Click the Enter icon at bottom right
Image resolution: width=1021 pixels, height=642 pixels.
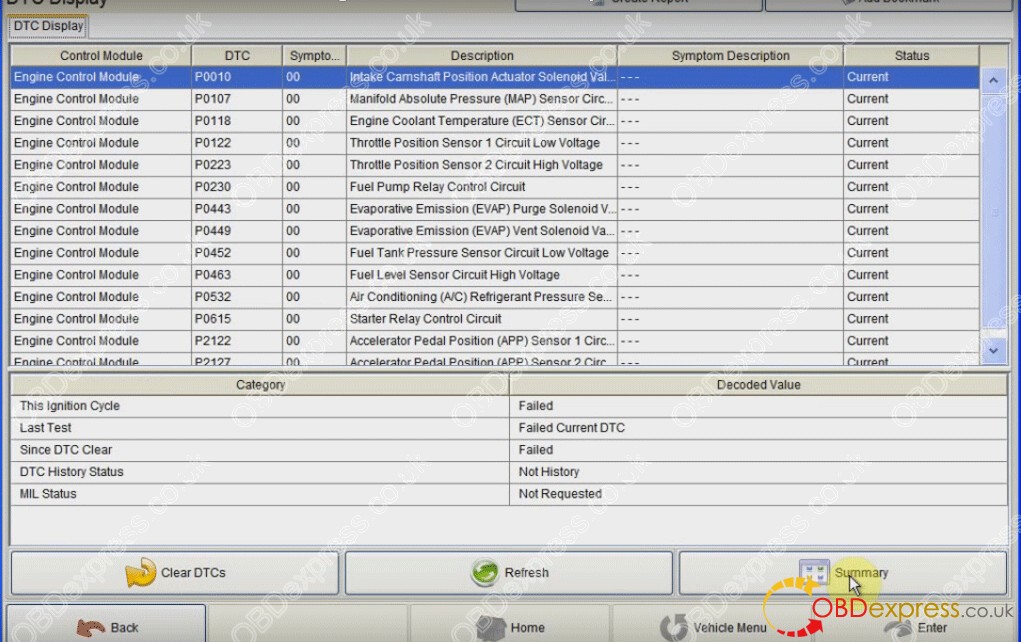[x=896, y=628]
